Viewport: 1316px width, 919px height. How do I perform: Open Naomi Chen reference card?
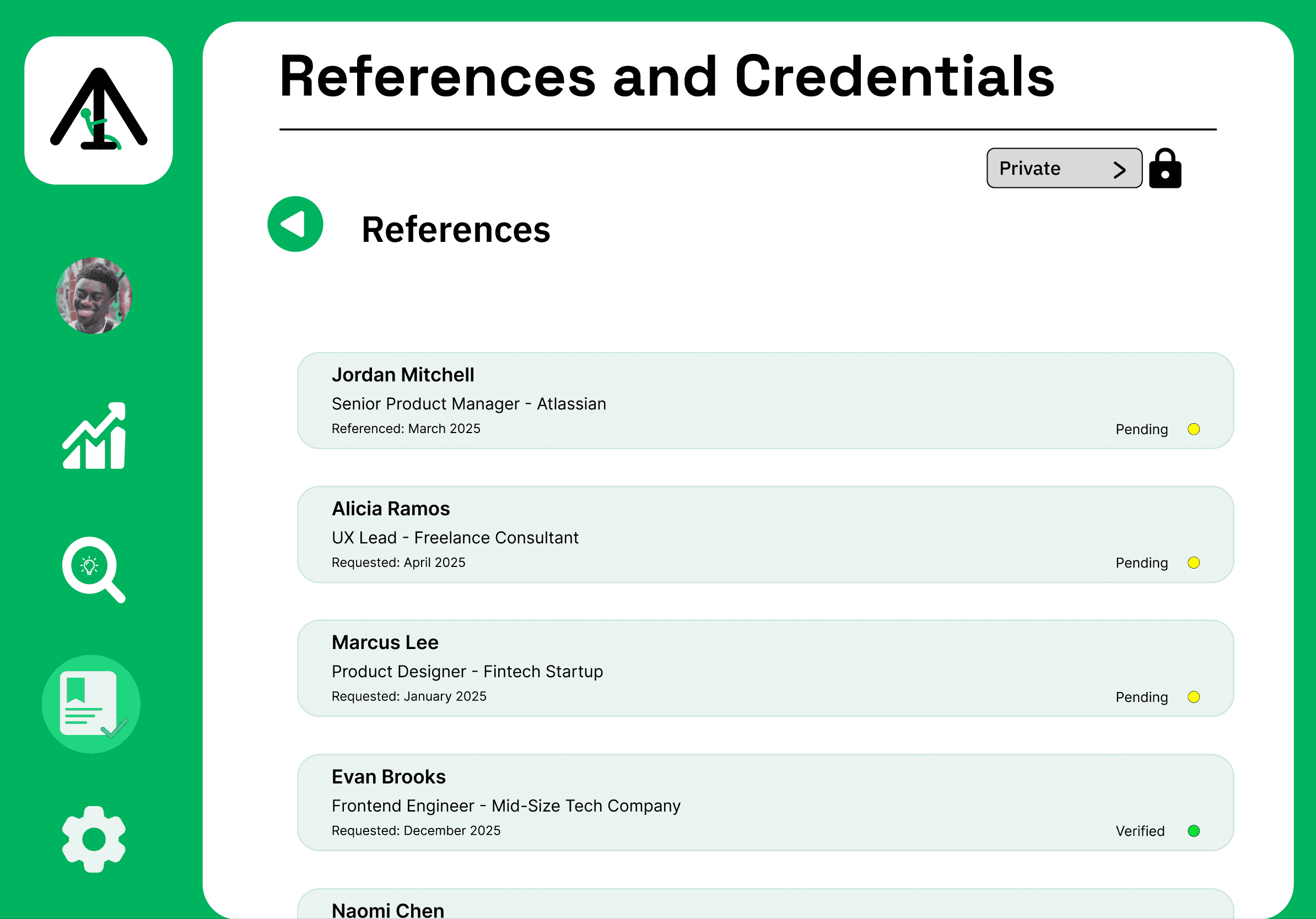(x=764, y=905)
